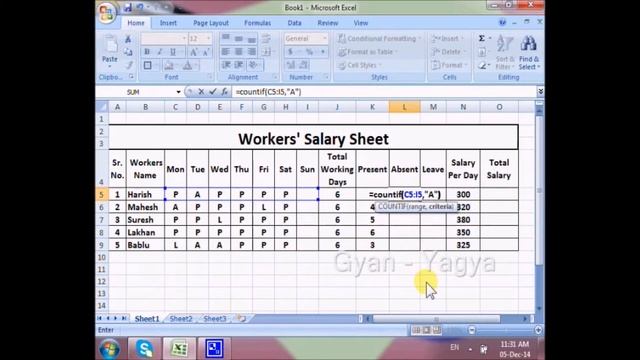
Task: Click the Increase Indent icon
Action: (x=239, y=65)
